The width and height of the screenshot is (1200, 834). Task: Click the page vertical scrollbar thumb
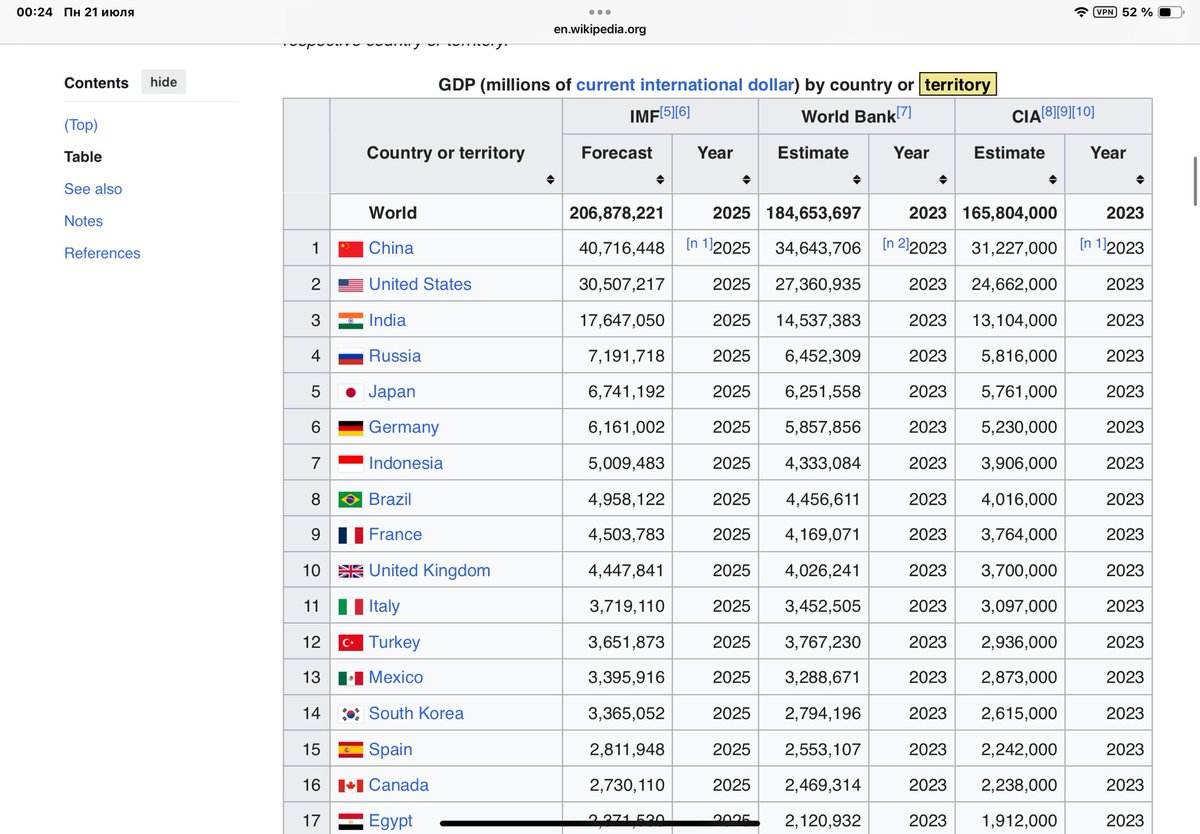click(x=1195, y=179)
